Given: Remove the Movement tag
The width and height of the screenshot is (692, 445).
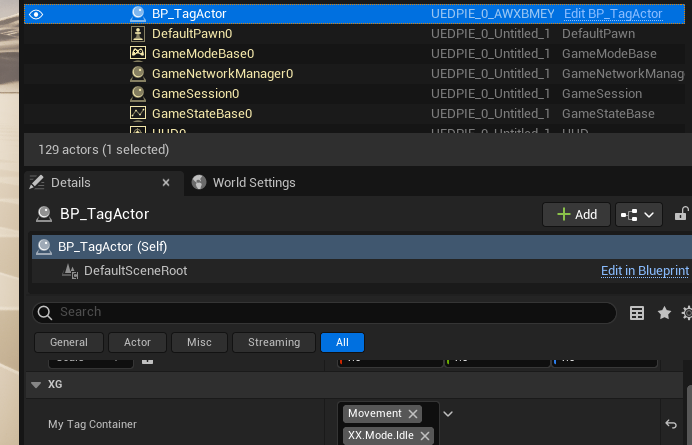Looking at the screenshot, I should point(413,414).
